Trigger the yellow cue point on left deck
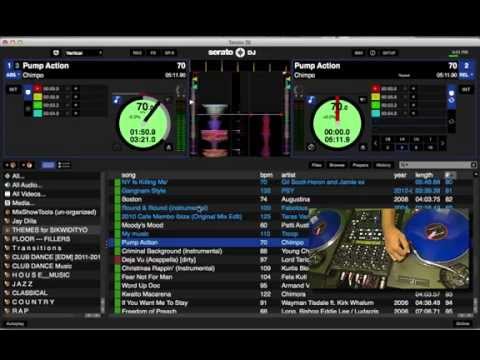480x360 pixels. 37,97
